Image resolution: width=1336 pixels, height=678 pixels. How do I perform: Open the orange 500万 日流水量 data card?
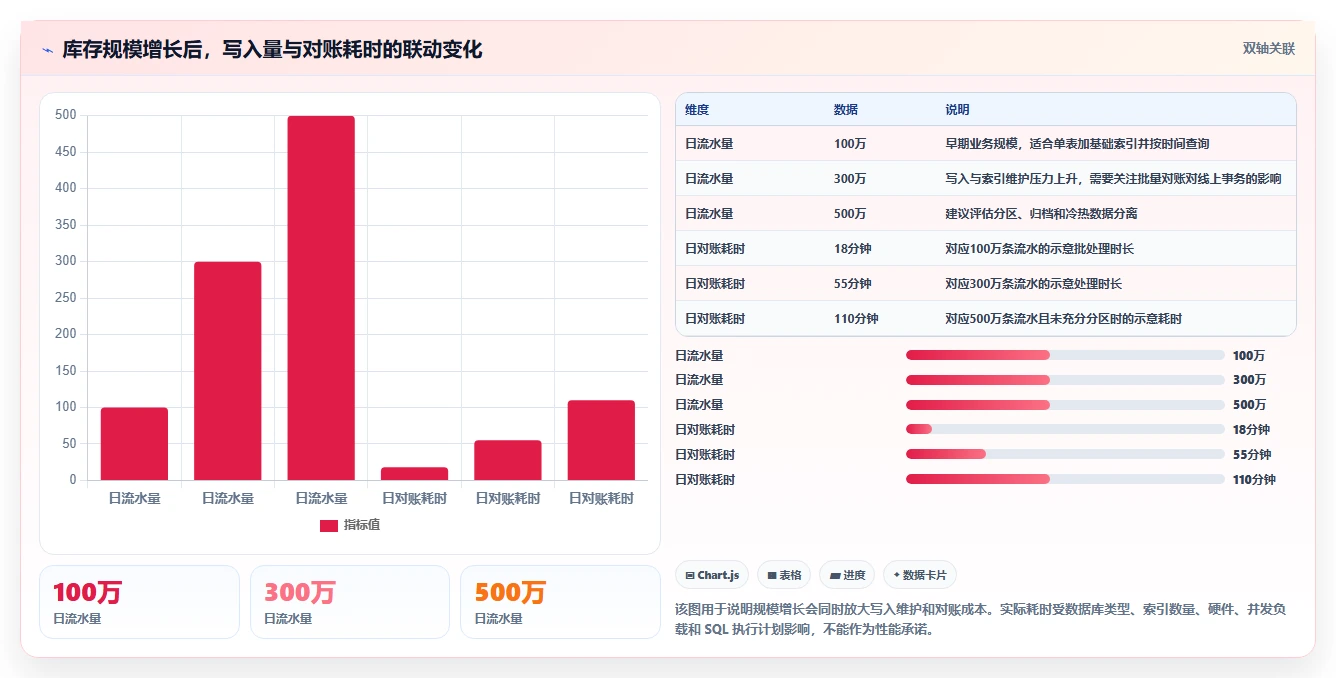click(x=560, y=602)
